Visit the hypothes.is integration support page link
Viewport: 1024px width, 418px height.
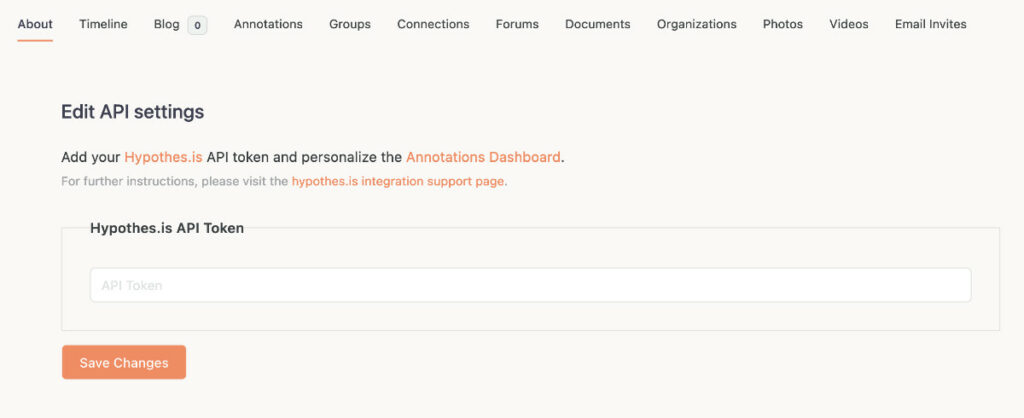[398, 182]
